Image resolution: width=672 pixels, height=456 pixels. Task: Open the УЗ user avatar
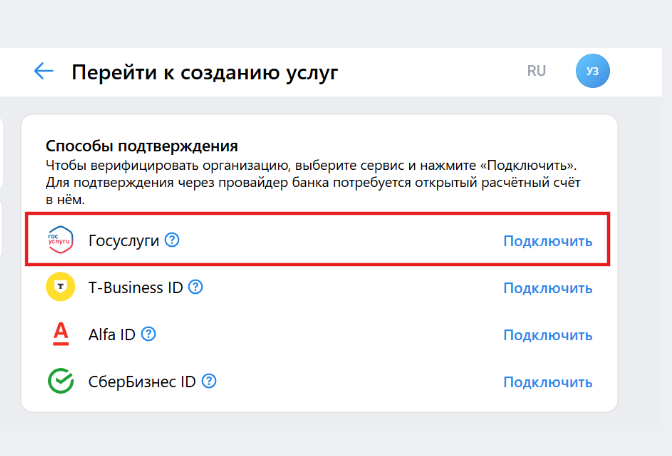(x=592, y=71)
